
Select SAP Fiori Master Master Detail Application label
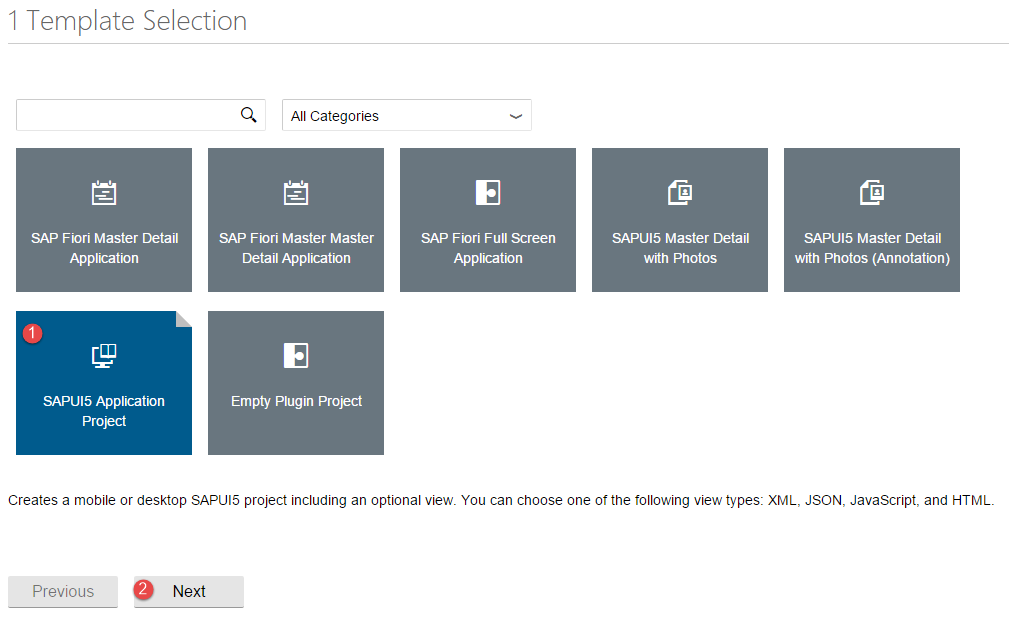point(296,248)
